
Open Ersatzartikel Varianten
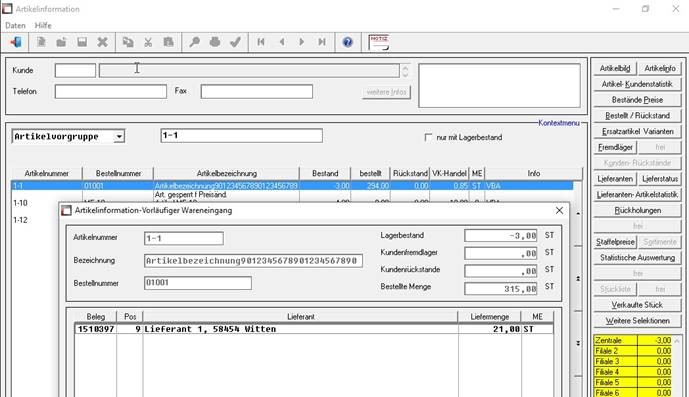(637, 131)
